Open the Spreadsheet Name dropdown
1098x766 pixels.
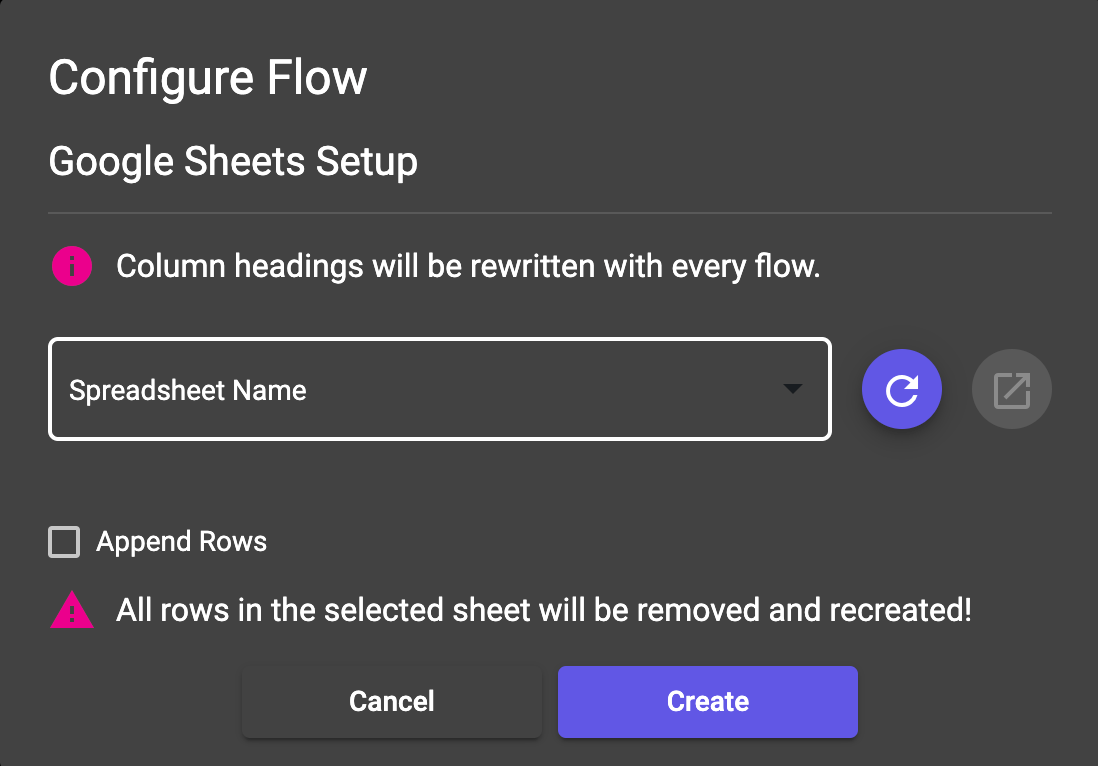(440, 389)
